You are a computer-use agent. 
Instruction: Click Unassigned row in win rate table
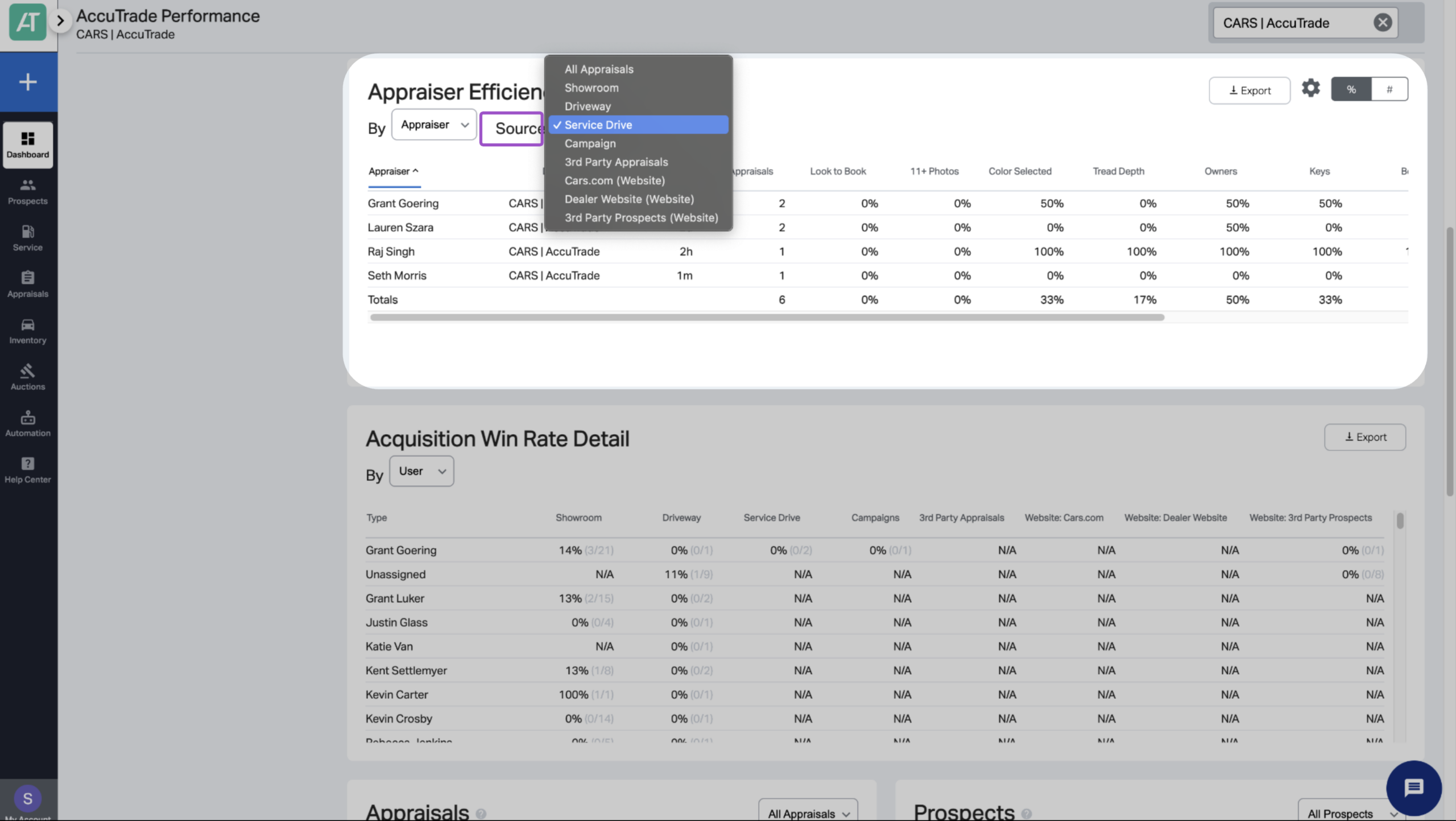click(x=395, y=575)
